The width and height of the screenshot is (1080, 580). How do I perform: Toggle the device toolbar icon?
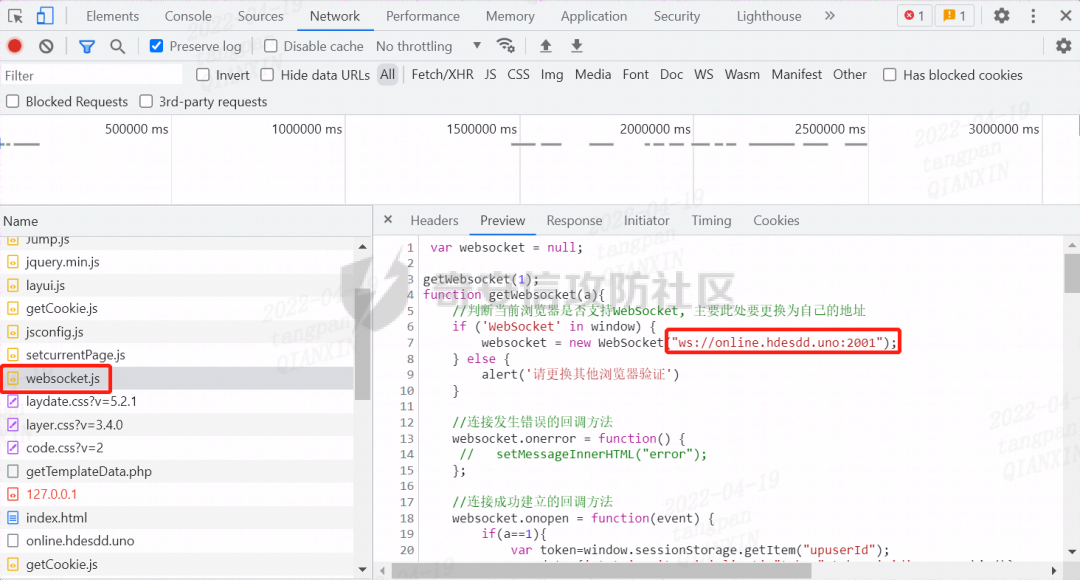(45, 15)
